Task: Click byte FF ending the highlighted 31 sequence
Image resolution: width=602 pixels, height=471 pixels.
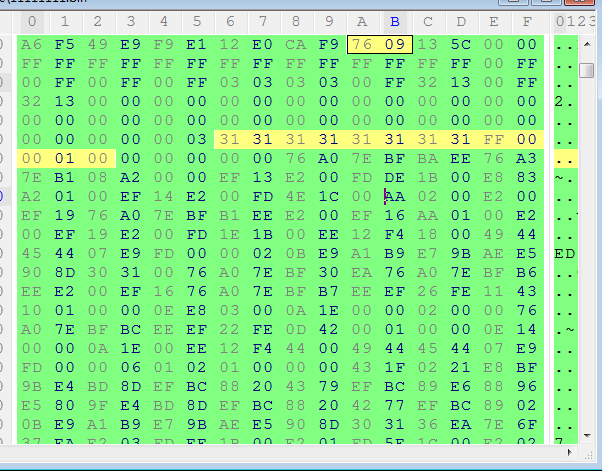Action: [x=493, y=139]
